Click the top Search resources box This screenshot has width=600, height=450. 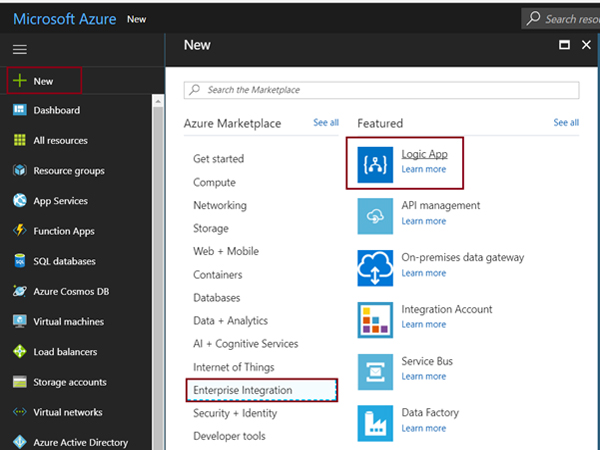[565, 18]
